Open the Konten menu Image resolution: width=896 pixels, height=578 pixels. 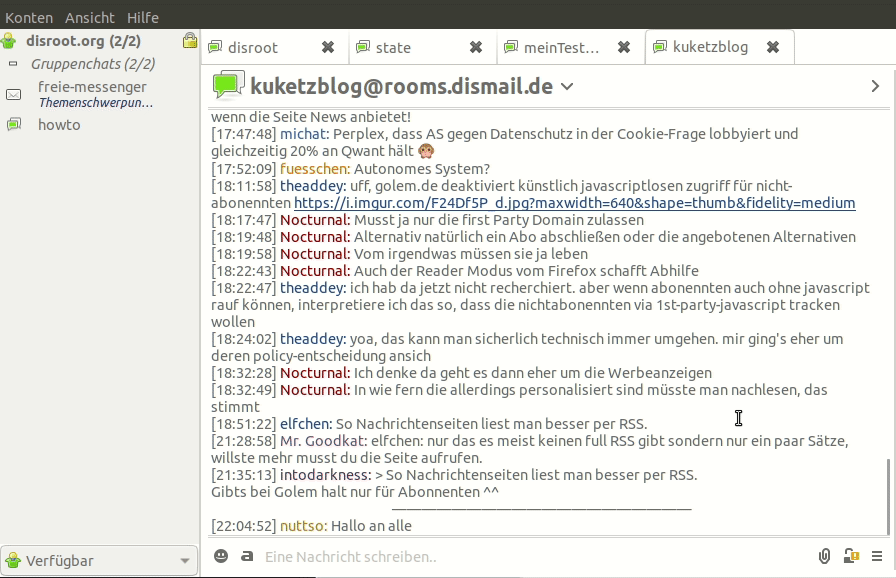coord(29,18)
